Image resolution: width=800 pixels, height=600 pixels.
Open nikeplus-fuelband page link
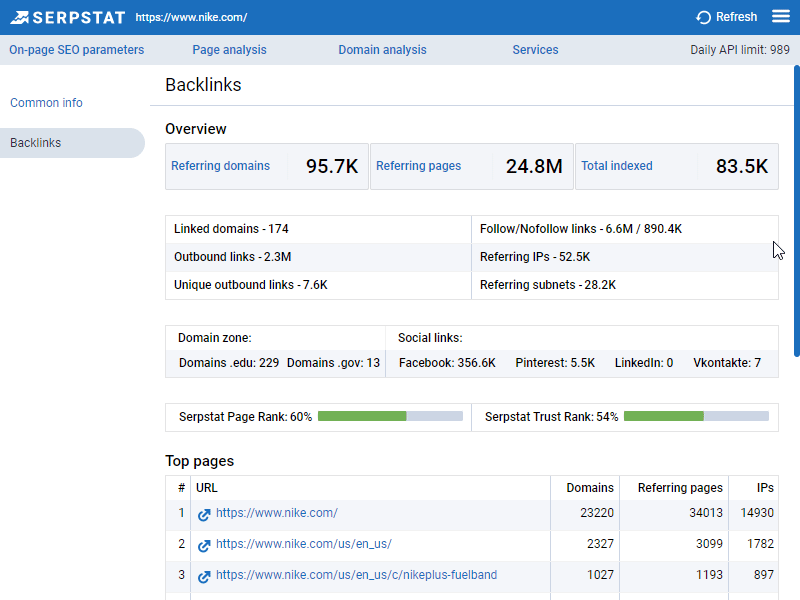356,574
